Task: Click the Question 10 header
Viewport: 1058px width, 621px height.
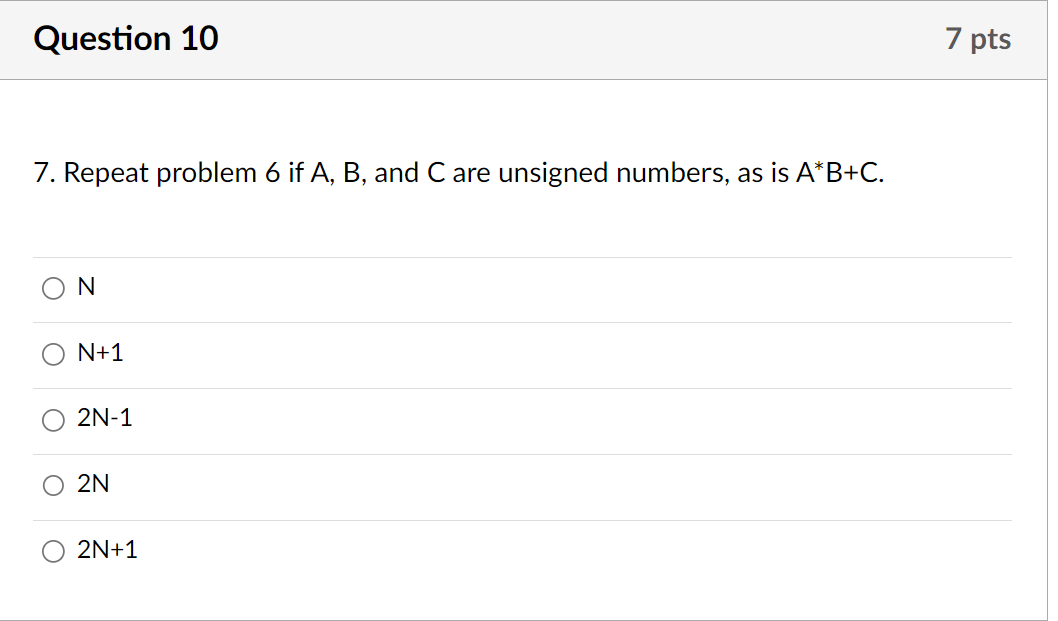Action: [x=125, y=39]
